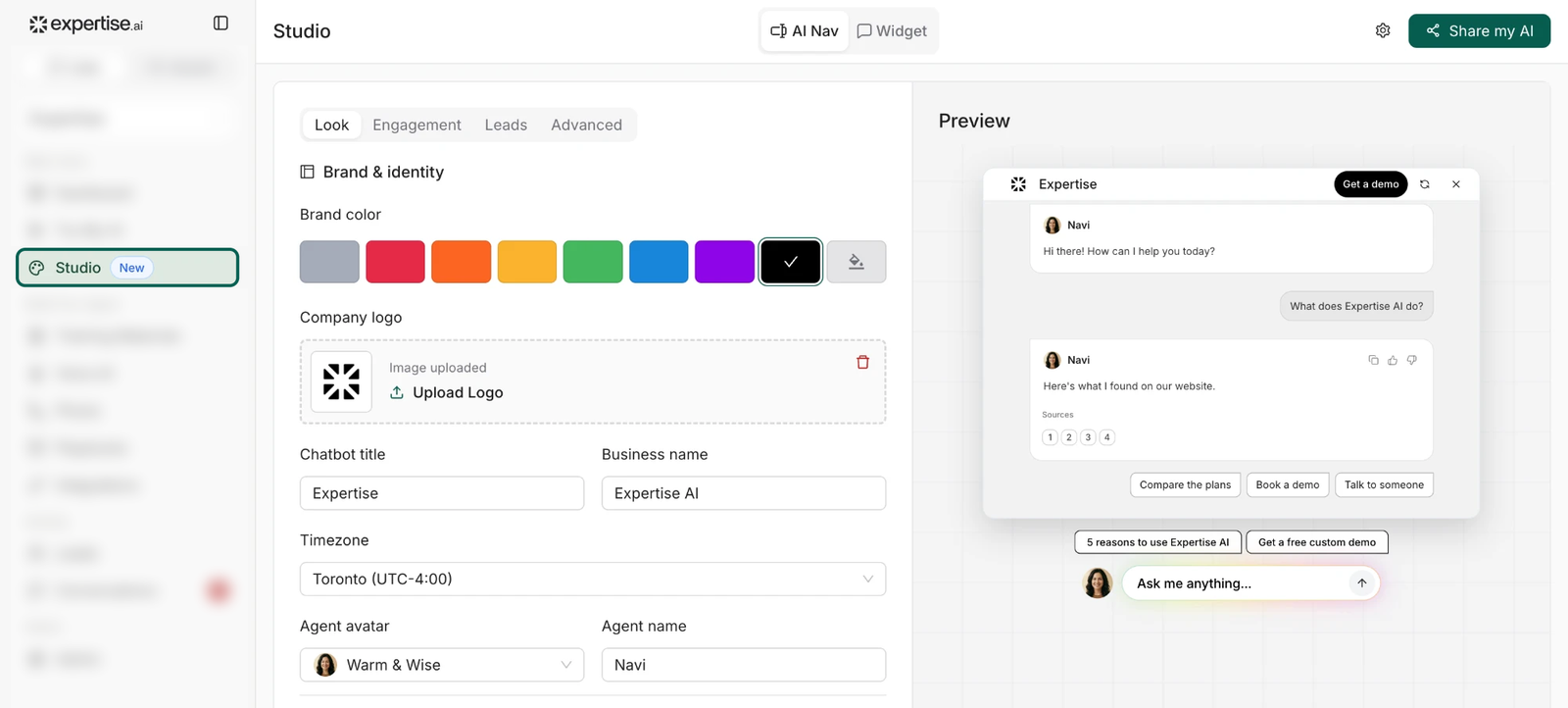Viewport: 1568px width, 708px height.
Task: Give thumbs down to Navi's reply
Action: pyautogui.click(x=1412, y=360)
